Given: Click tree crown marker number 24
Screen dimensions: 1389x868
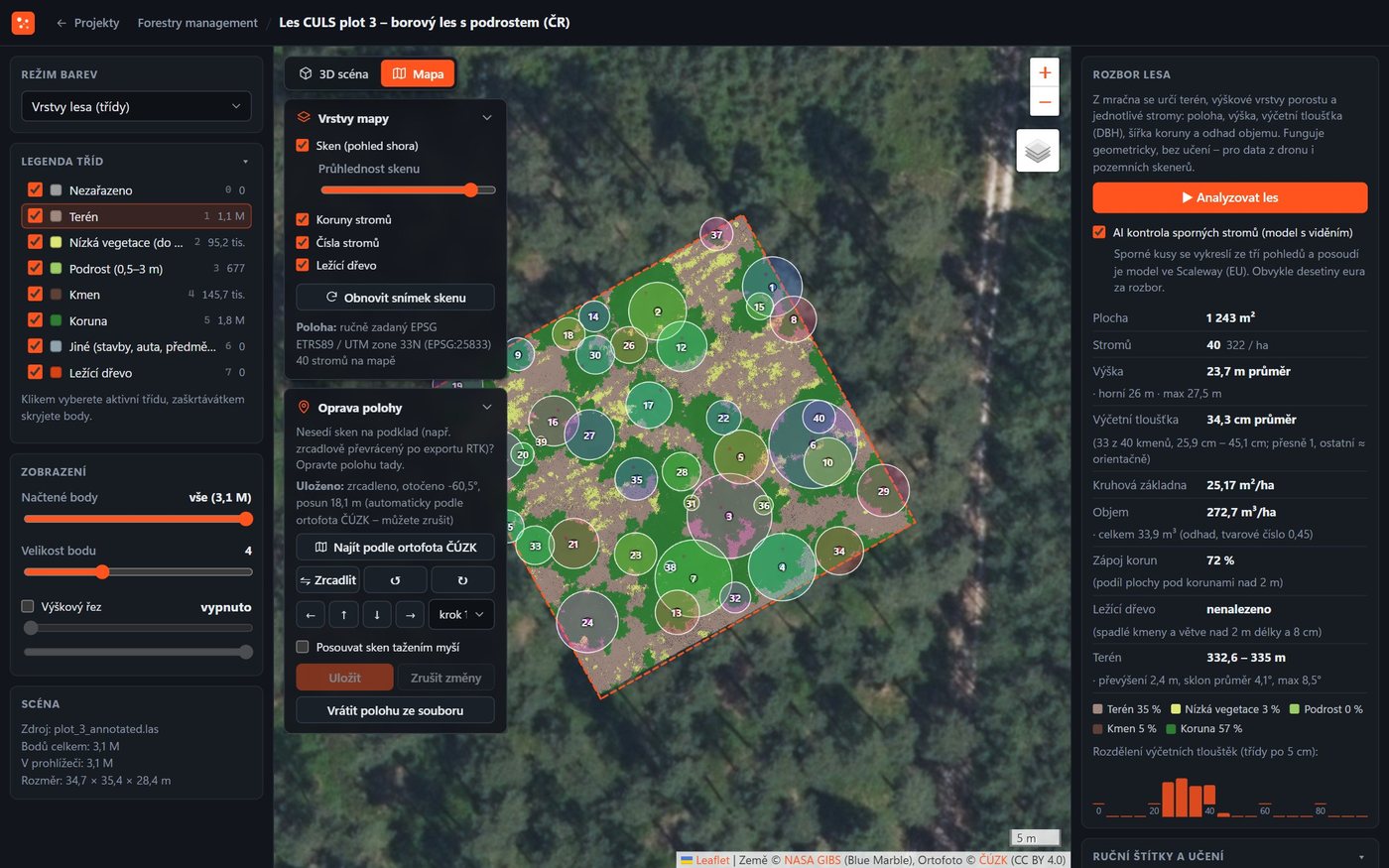Looking at the screenshot, I should click(x=587, y=622).
